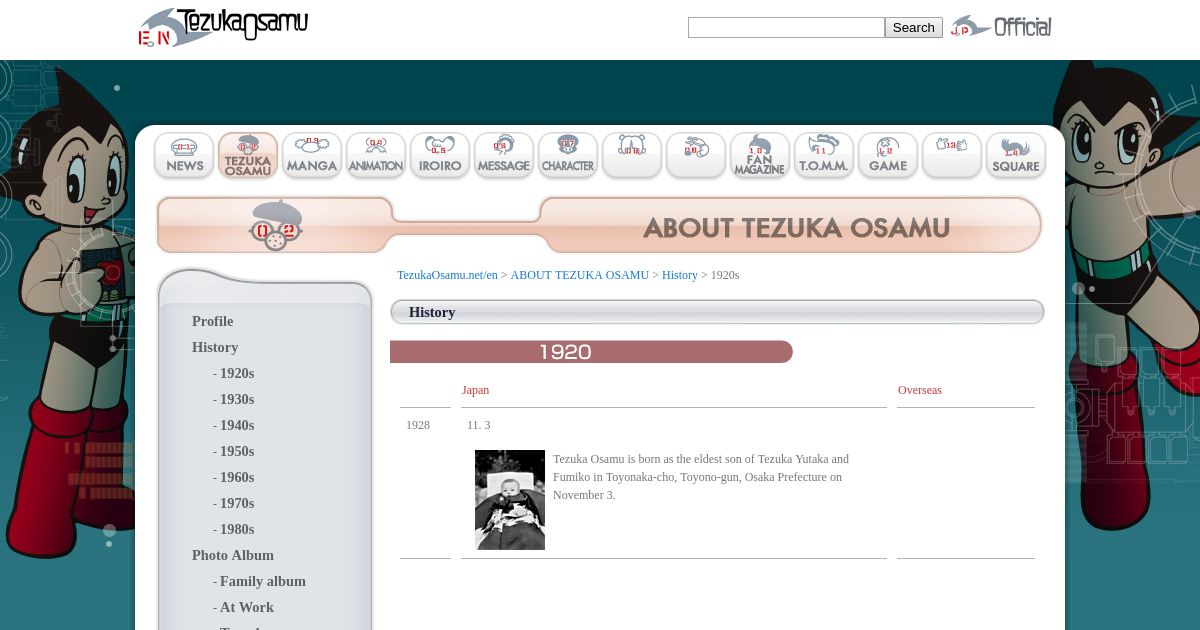Select 1920s in the sidebar
Image resolution: width=1200 pixels, height=630 pixels.
(237, 373)
